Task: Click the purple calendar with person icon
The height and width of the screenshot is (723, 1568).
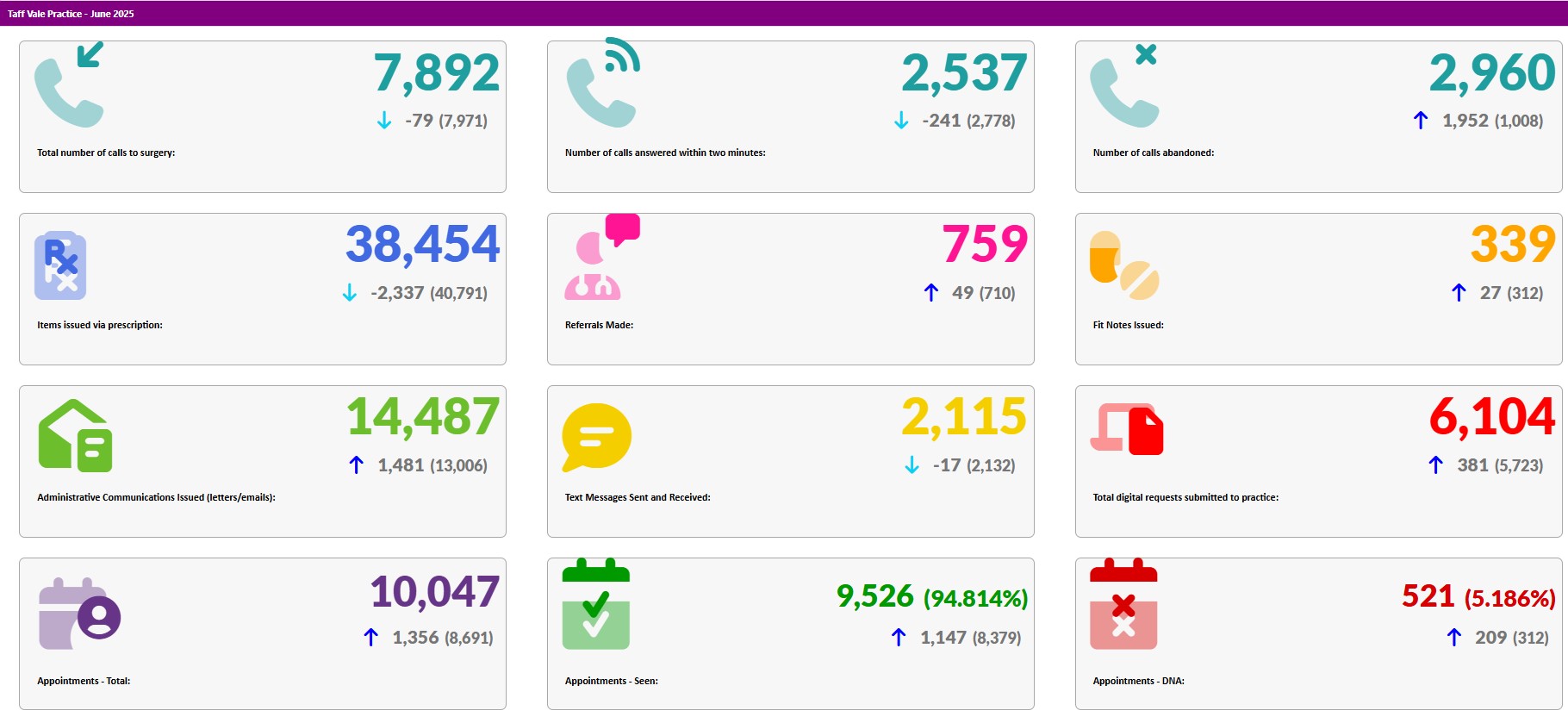Action: (x=79, y=614)
